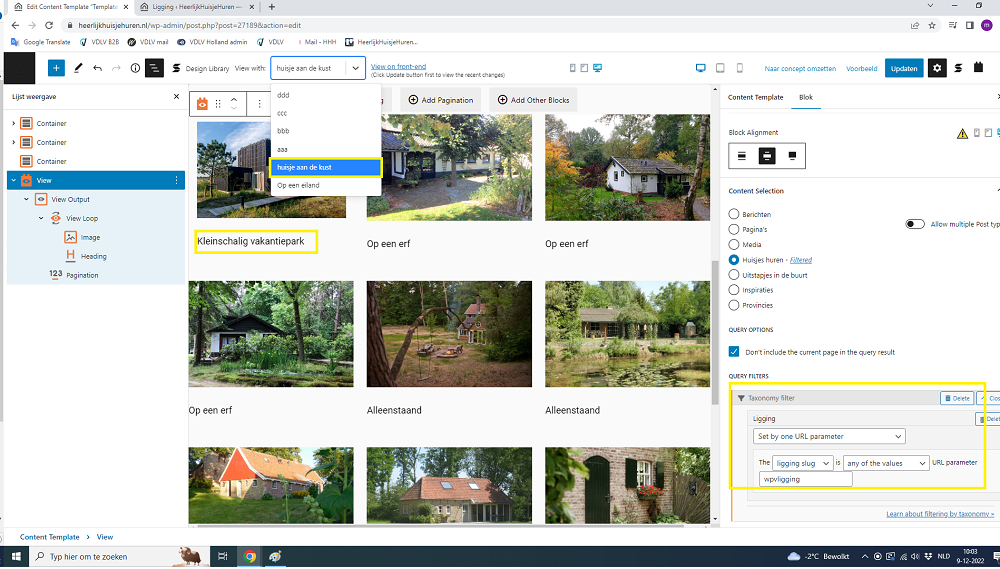The height and width of the screenshot is (569, 1000).
Task: Select the Pagina's radio button
Action: (x=734, y=229)
